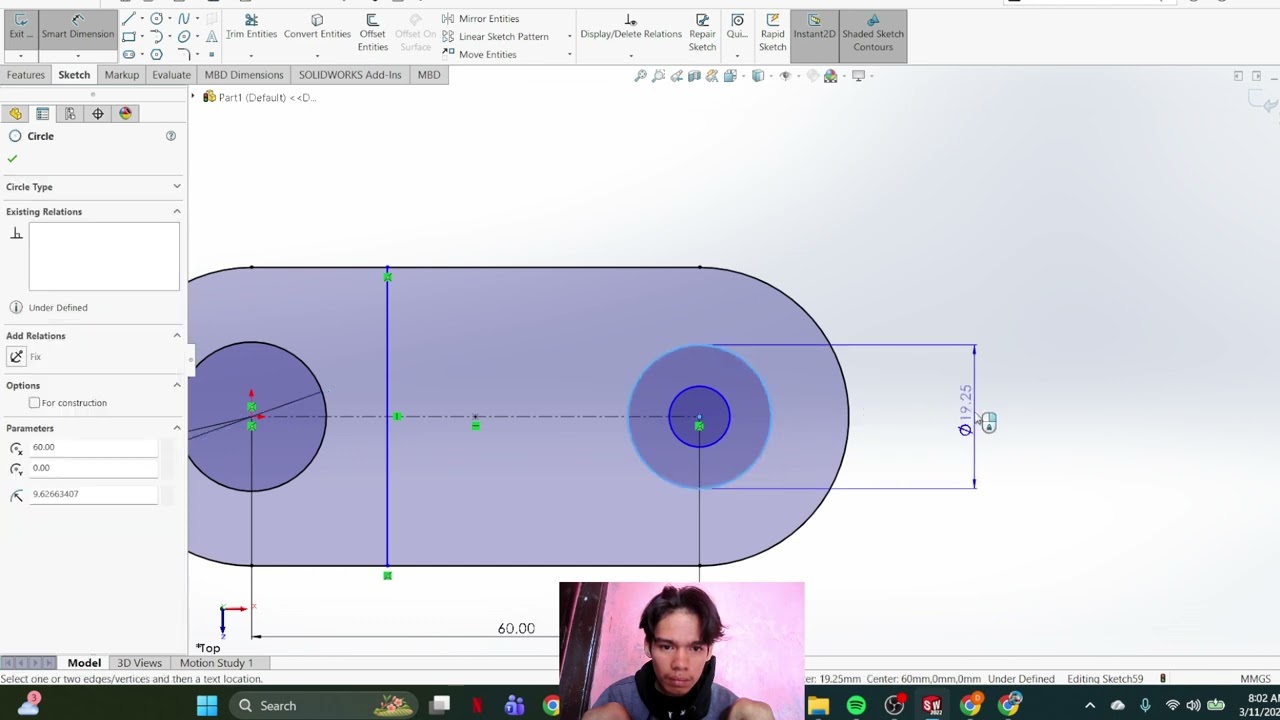Open Apply Scene icon in heads-up toolbar

click(x=830, y=76)
